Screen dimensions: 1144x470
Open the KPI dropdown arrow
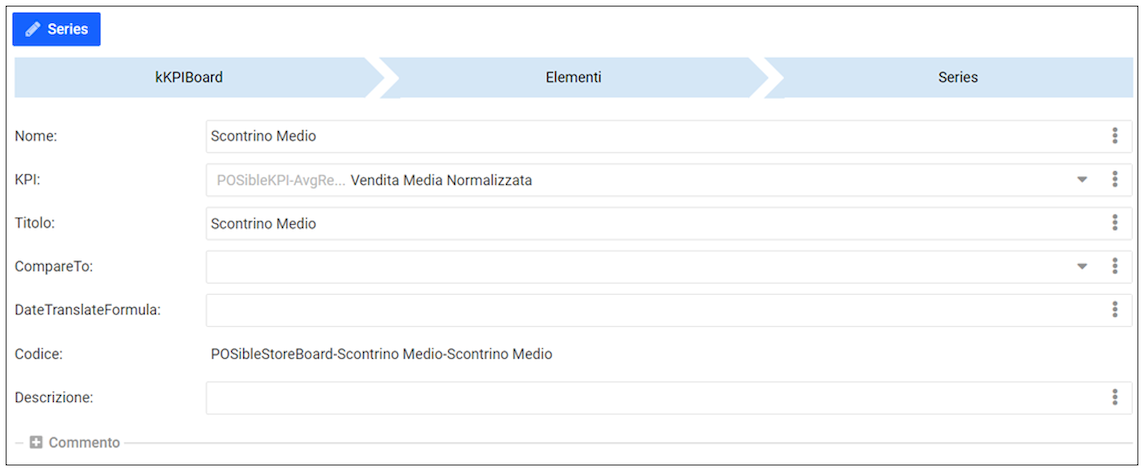point(1081,180)
